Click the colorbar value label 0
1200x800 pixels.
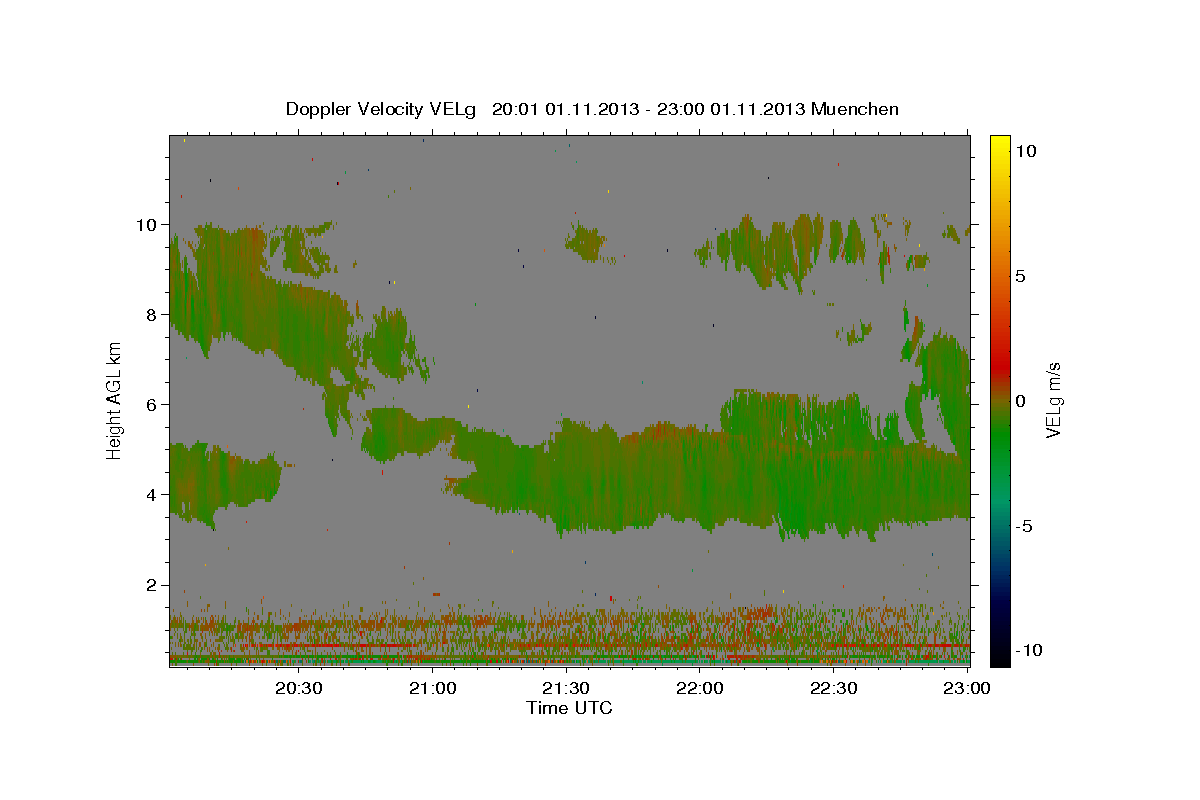tap(1020, 400)
